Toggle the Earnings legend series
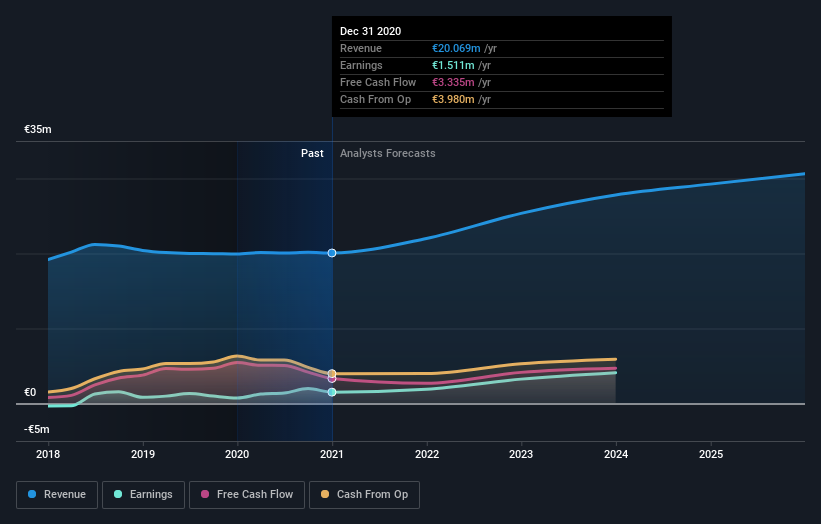This screenshot has width=821, height=524. point(143,495)
